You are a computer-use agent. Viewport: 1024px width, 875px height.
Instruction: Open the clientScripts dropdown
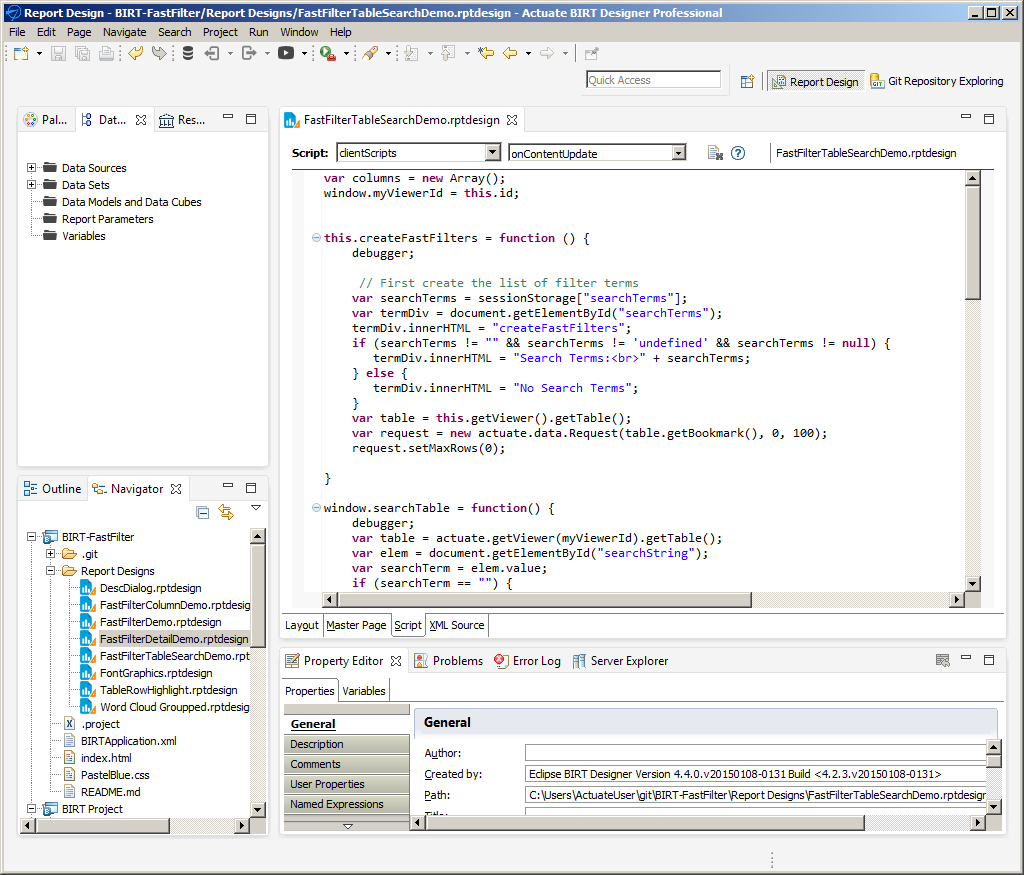492,153
